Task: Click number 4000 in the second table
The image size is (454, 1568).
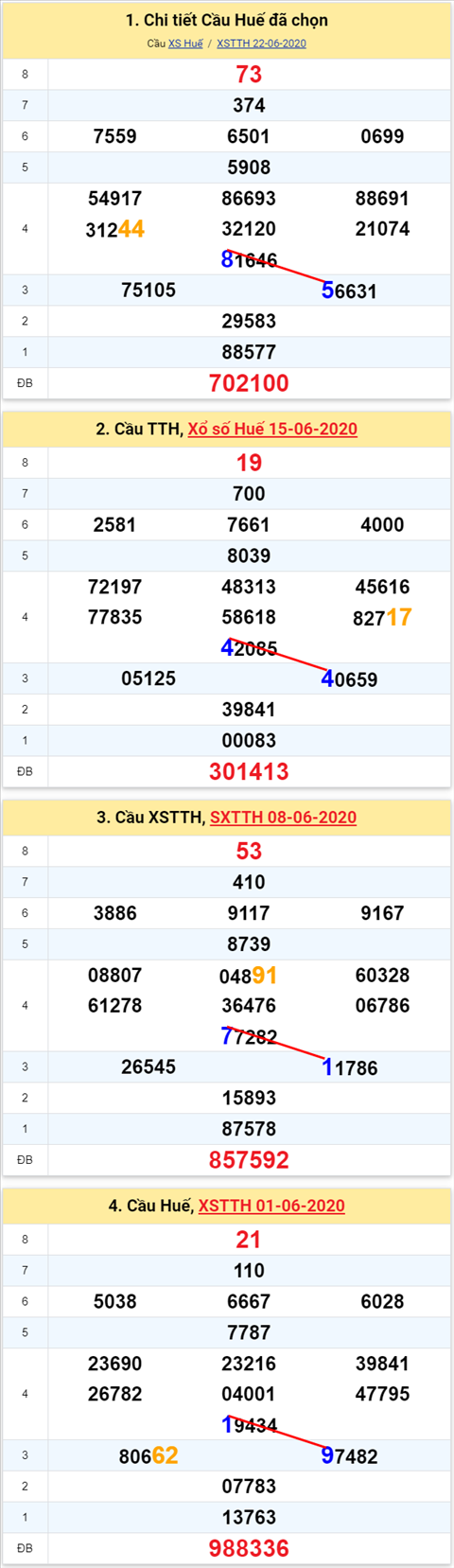Action: (x=382, y=524)
